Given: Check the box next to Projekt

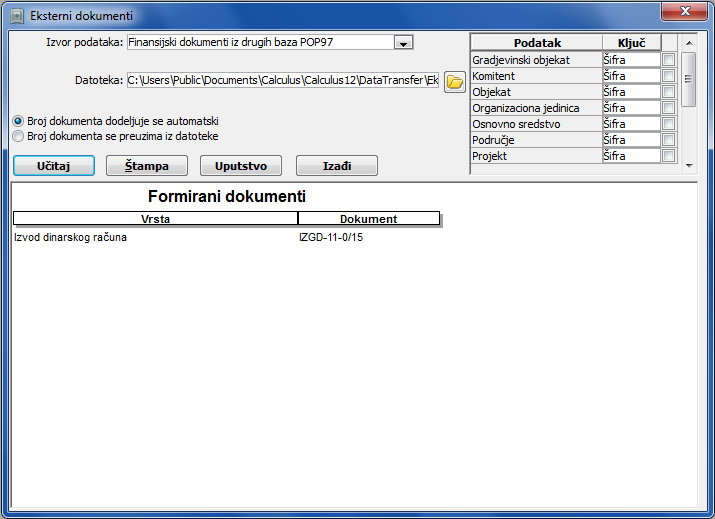Looking at the screenshot, I should coord(668,156).
